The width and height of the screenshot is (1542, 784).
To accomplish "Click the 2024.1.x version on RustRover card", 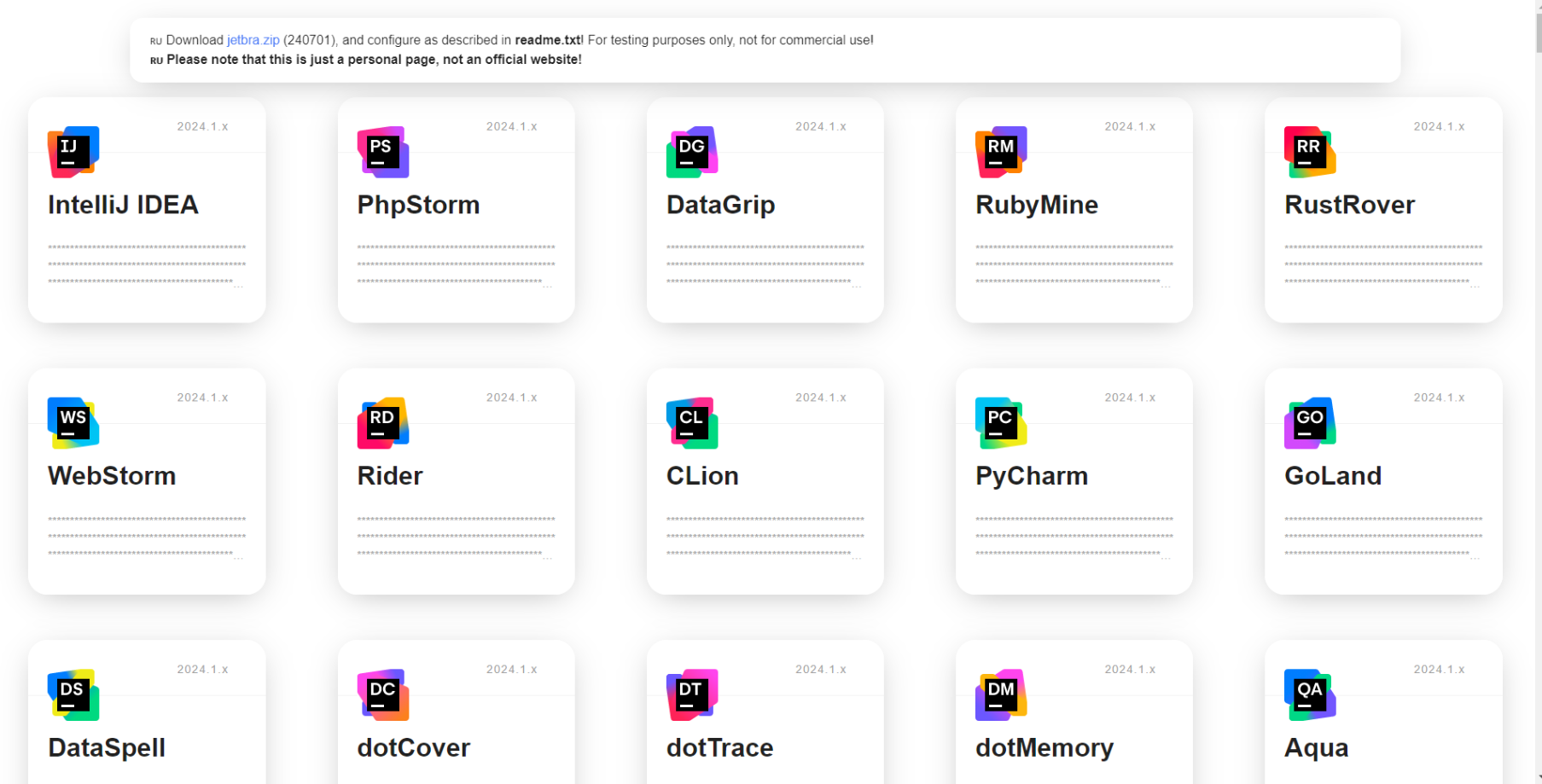I will tap(1439, 126).
